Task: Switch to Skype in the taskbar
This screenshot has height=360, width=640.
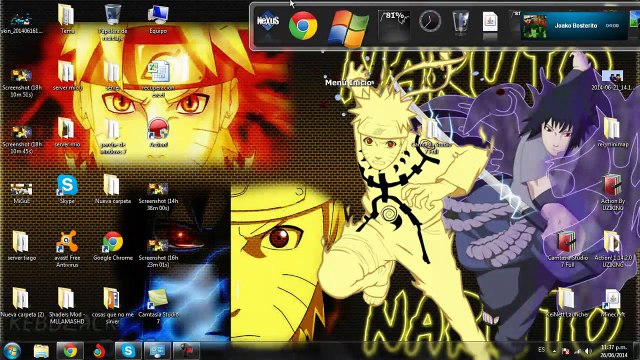Action: pos(128,351)
